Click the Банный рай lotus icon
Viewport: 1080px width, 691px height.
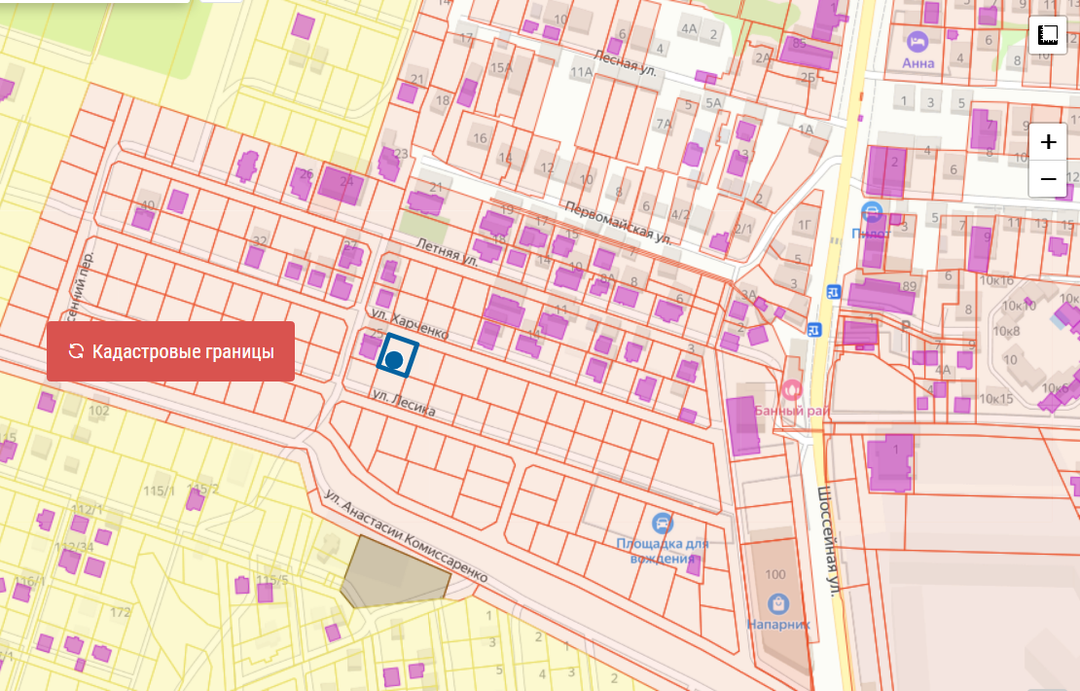[793, 389]
